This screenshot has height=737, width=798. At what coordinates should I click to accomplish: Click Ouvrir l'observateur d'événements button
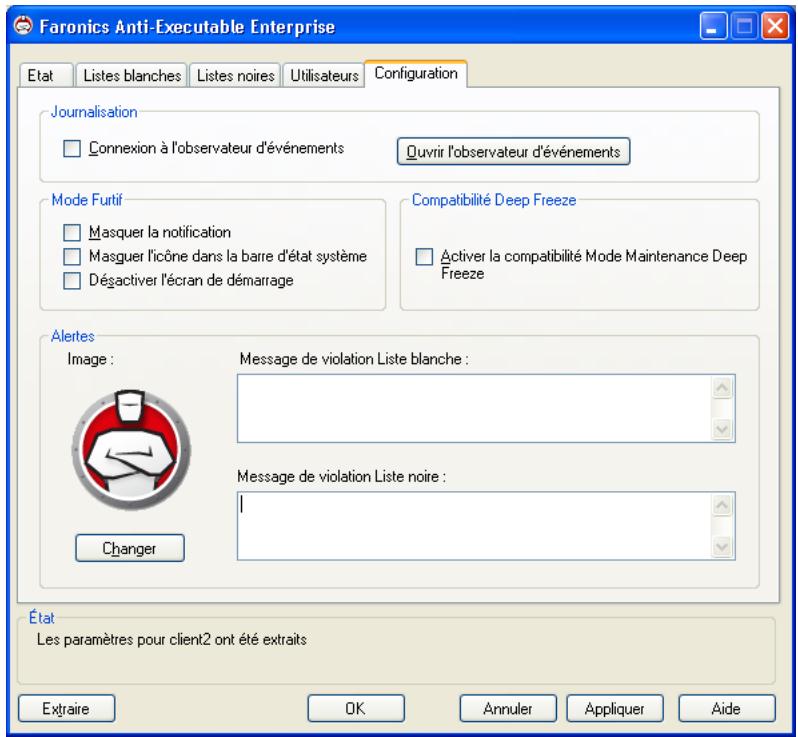(513, 152)
